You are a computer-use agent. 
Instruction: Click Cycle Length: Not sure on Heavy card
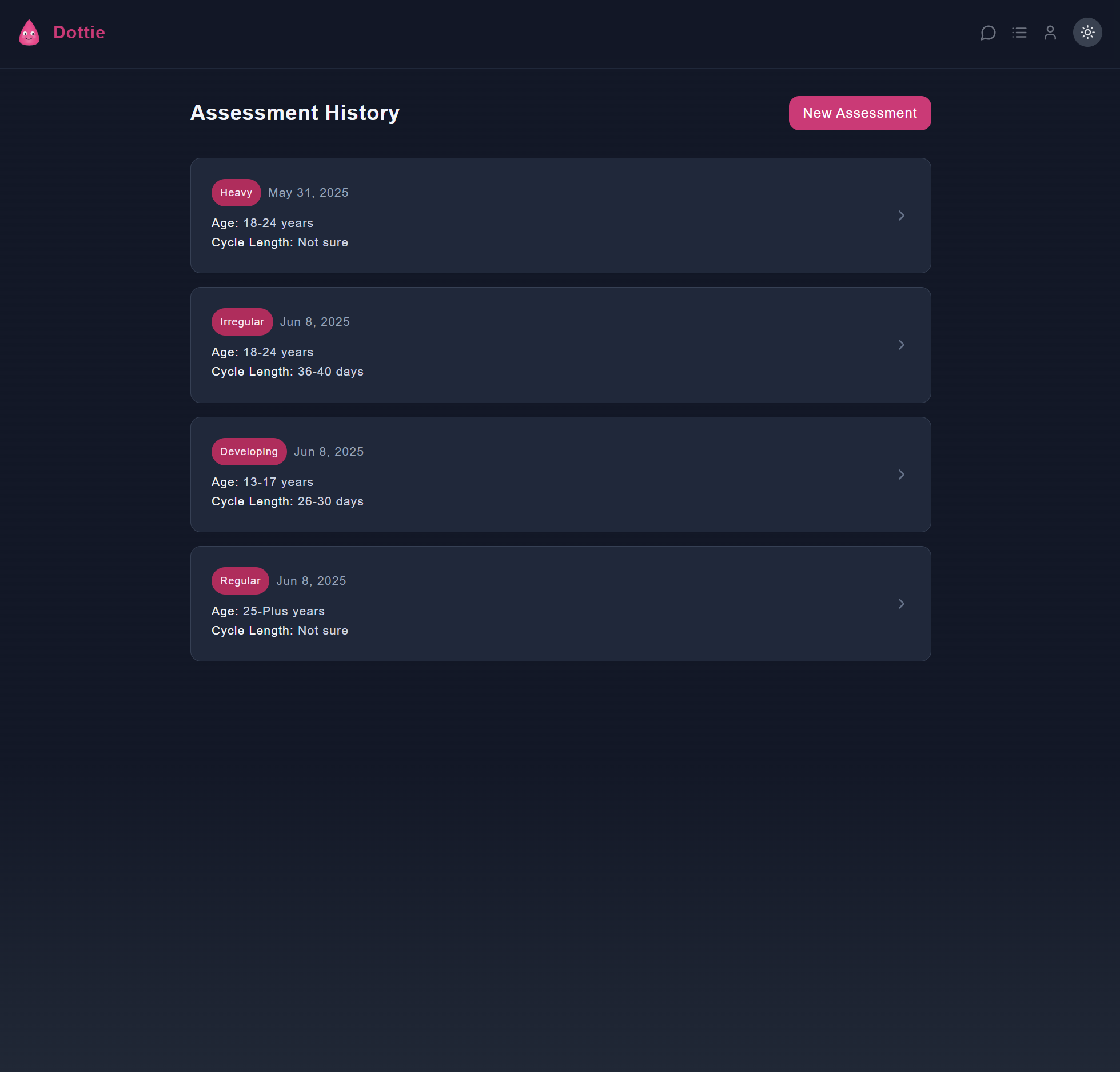coord(280,242)
